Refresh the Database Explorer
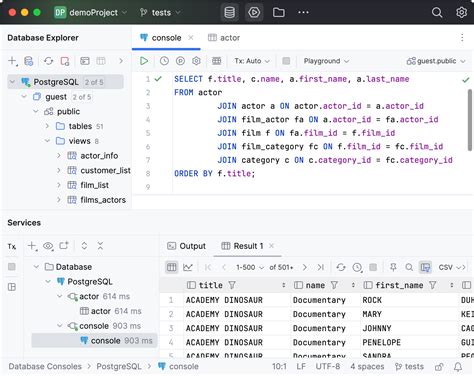This screenshot has height=376, width=474. [x=49, y=61]
